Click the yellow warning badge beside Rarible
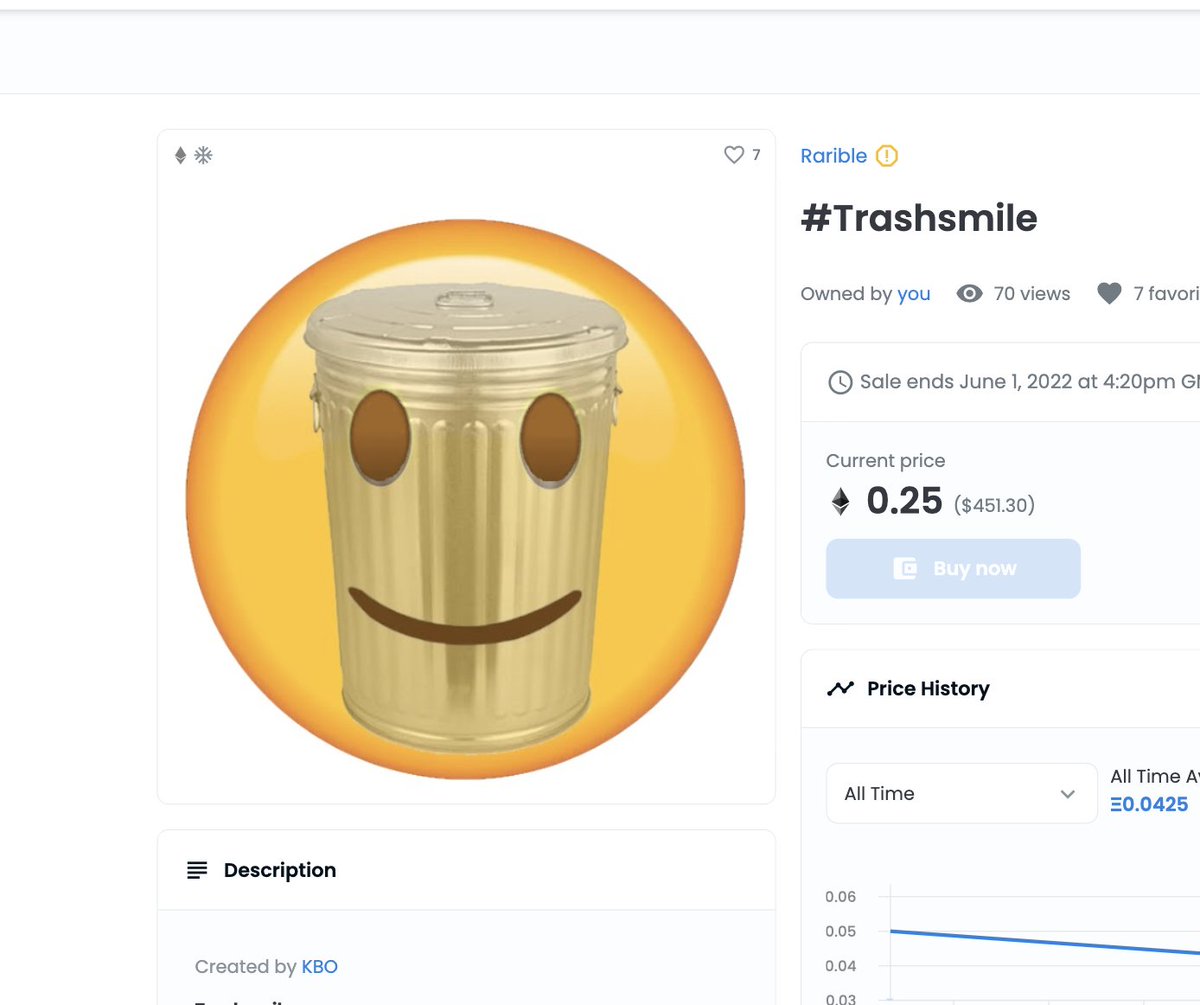1200x1005 pixels. tap(887, 156)
